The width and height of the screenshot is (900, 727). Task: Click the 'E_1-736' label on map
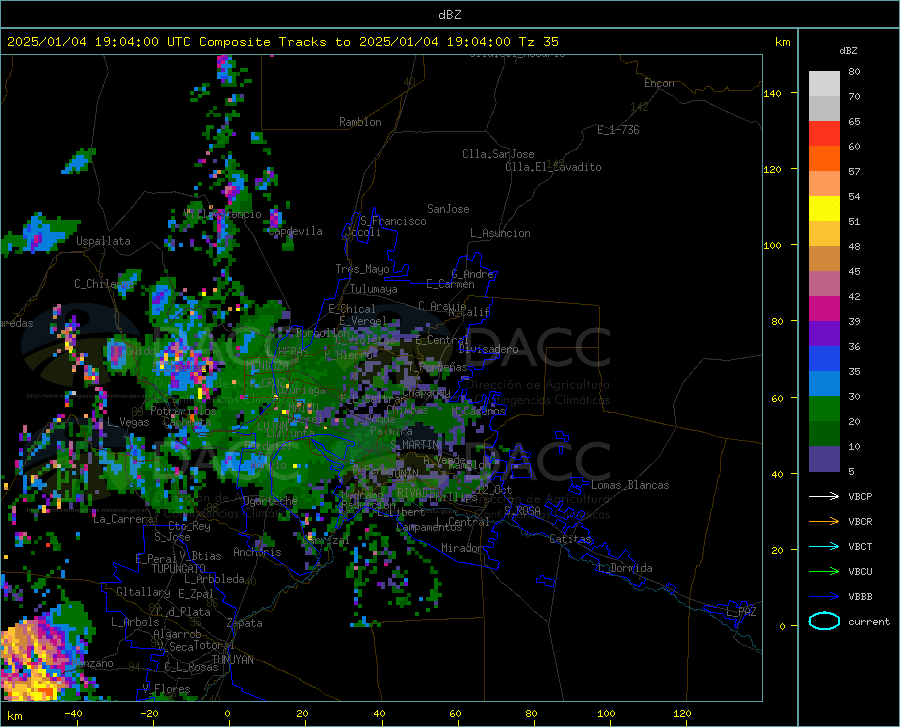coord(618,130)
